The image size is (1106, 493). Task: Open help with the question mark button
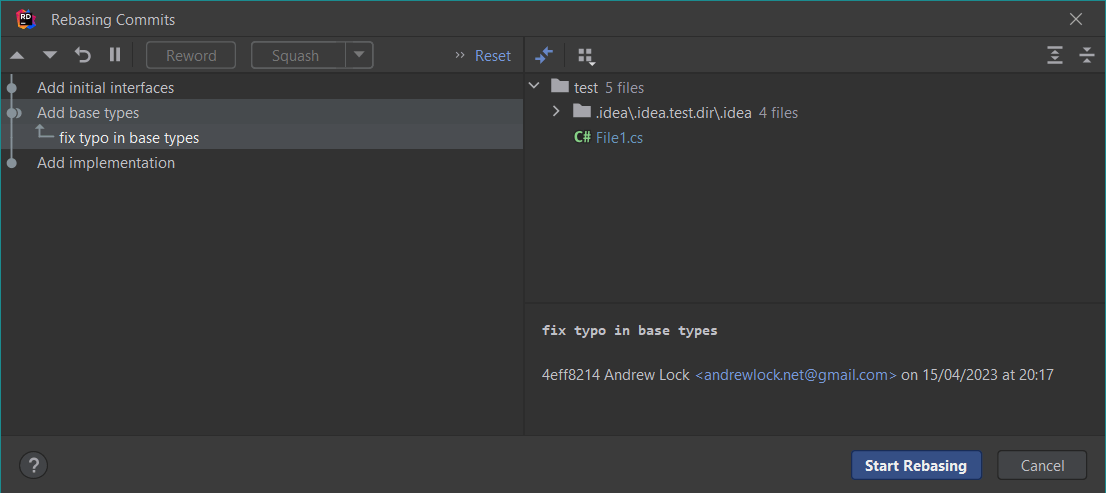click(x=33, y=465)
